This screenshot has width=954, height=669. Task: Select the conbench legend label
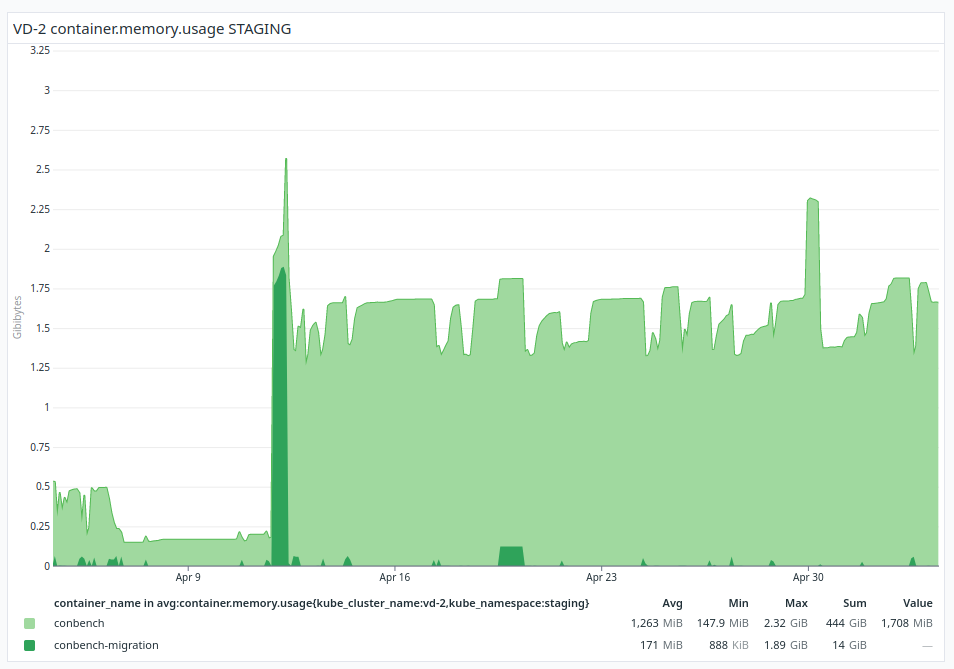[79, 623]
